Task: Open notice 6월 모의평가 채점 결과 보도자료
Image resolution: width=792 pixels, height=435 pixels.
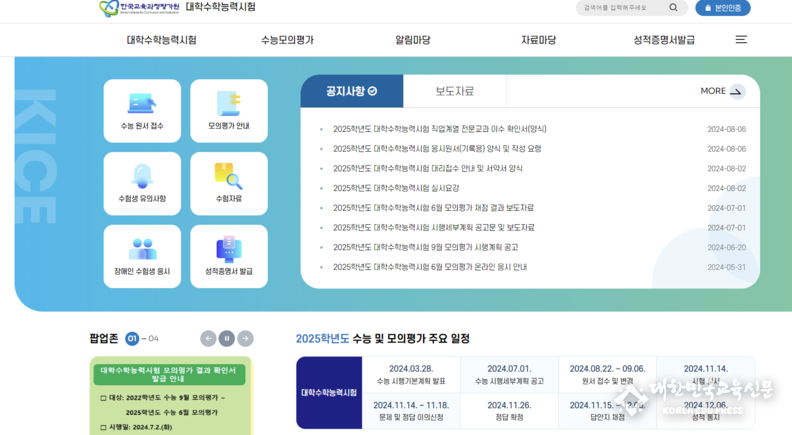Action: tap(433, 208)
